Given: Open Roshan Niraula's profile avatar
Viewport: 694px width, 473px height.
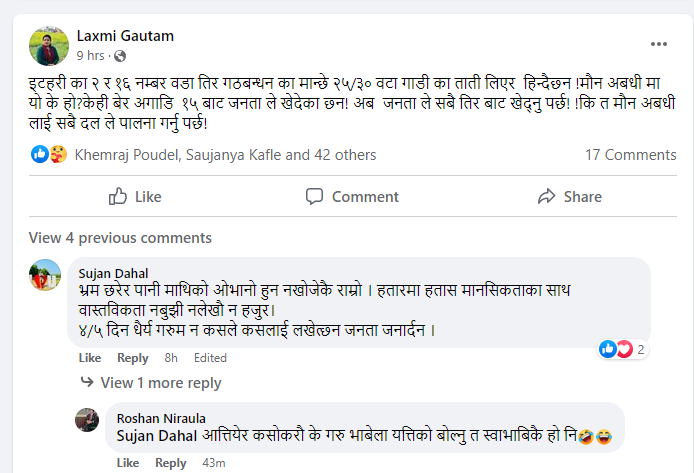Looking at the screenshot, I should 87,420.
